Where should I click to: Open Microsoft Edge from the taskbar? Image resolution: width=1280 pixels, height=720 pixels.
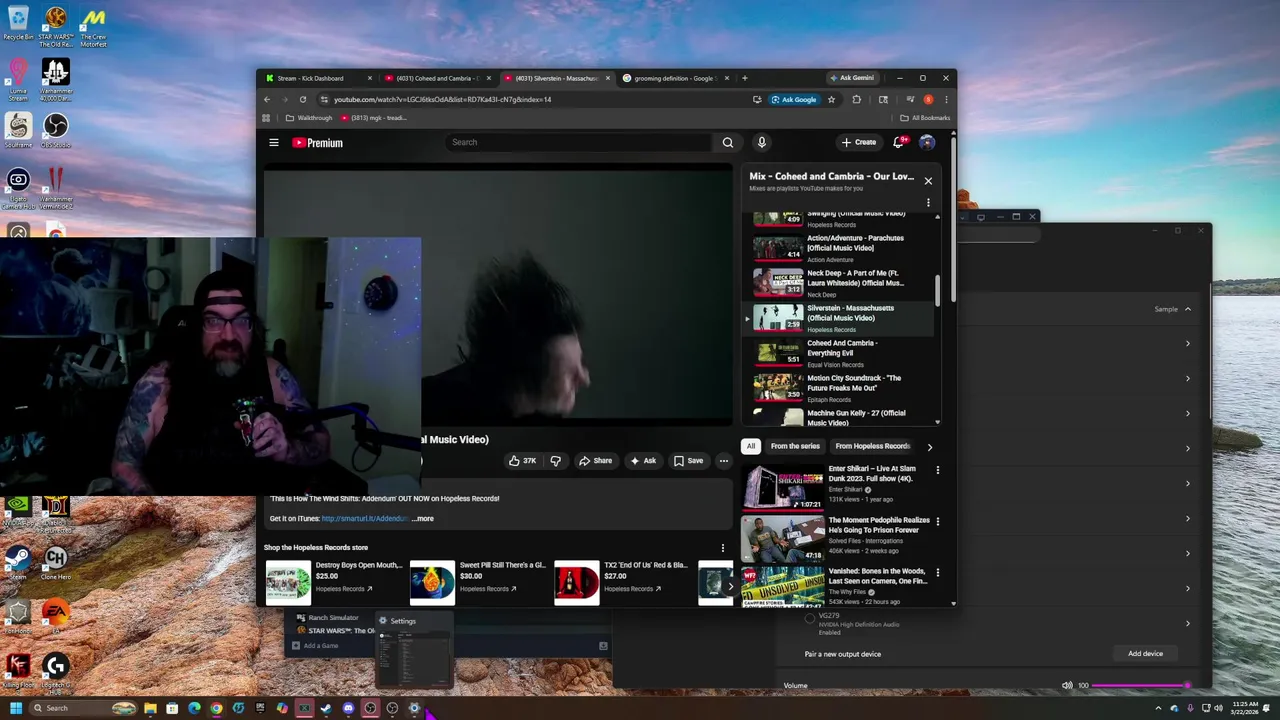coord(194,708)
